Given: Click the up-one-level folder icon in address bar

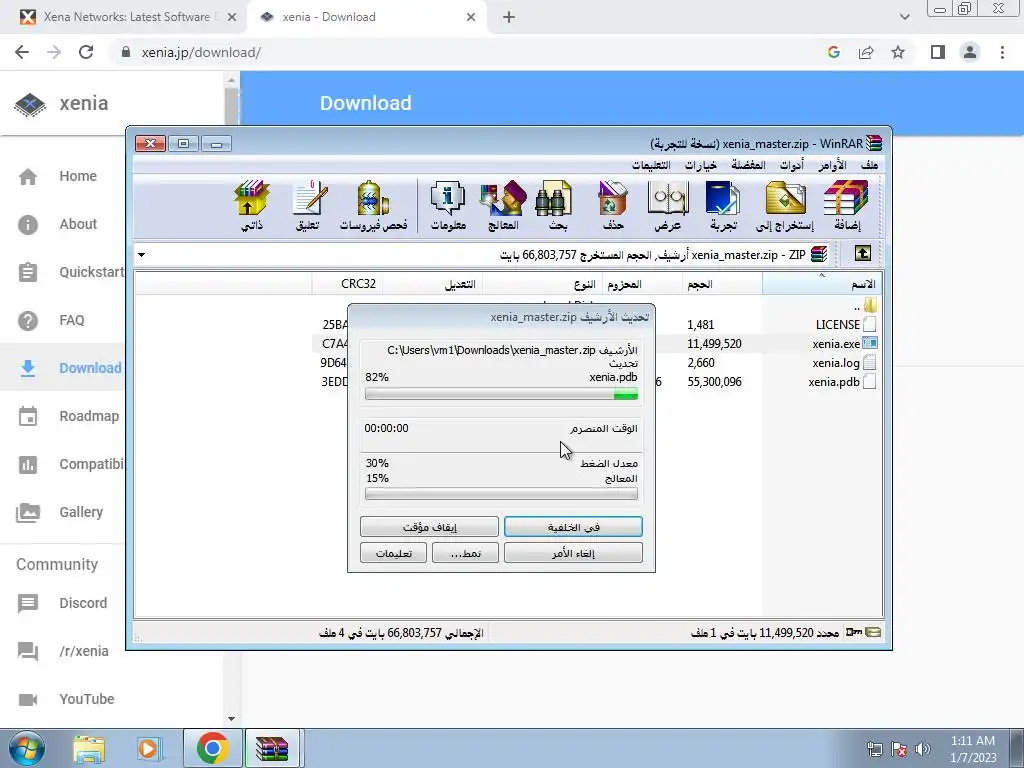Looking at the screenshot, I should point(862,253).
